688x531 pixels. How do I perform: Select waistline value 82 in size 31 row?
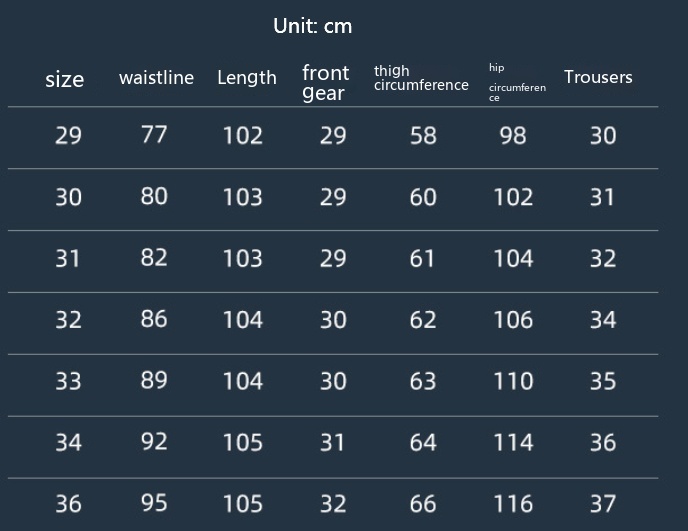pos(154,257)
